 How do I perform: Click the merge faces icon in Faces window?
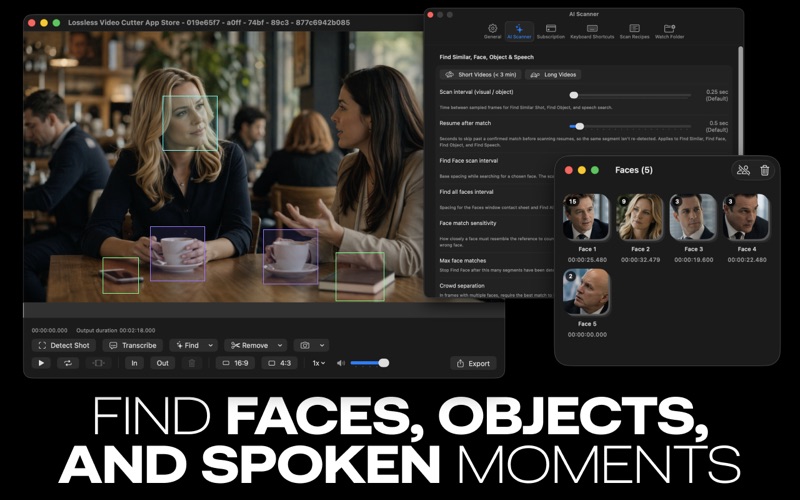point(743,170)
